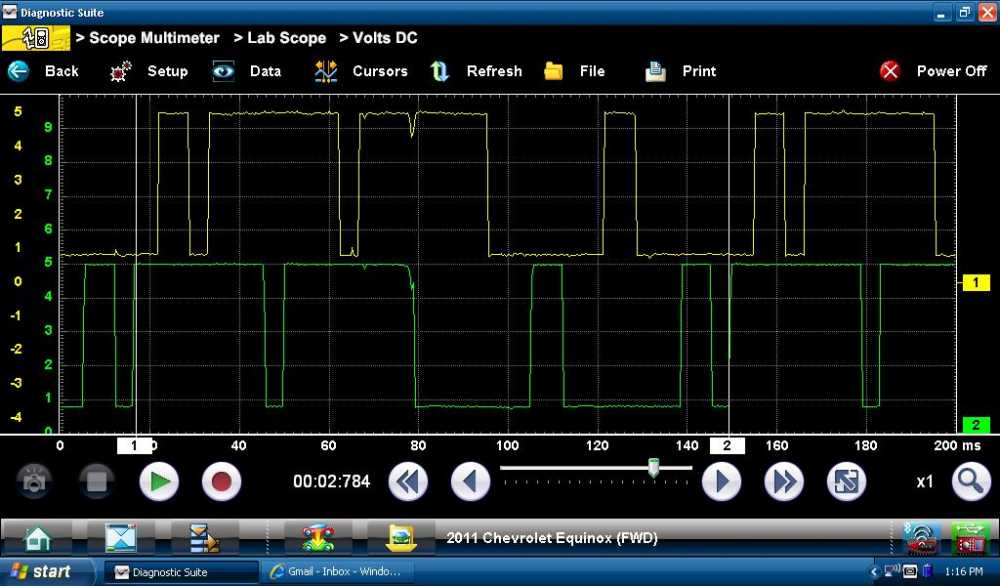Step forward one frame
The height and width of the screenshot is (586, 1000).
click(x=721, y=482)
